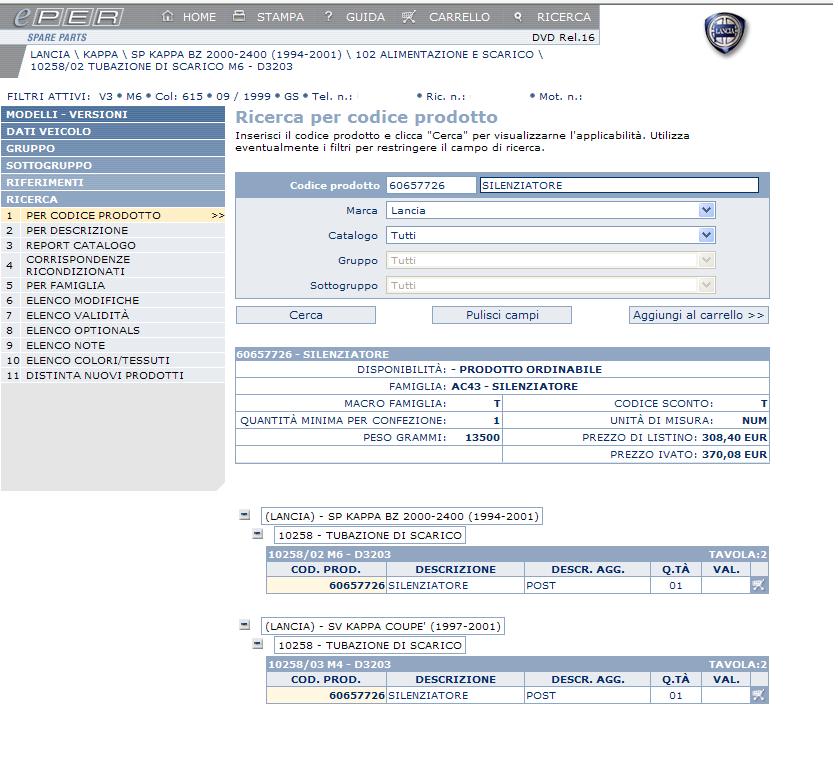Click 10258/02 TUBAZIONE DI SCARICO breadcrumb
This screenshot has width=838, height=766.
161,67
